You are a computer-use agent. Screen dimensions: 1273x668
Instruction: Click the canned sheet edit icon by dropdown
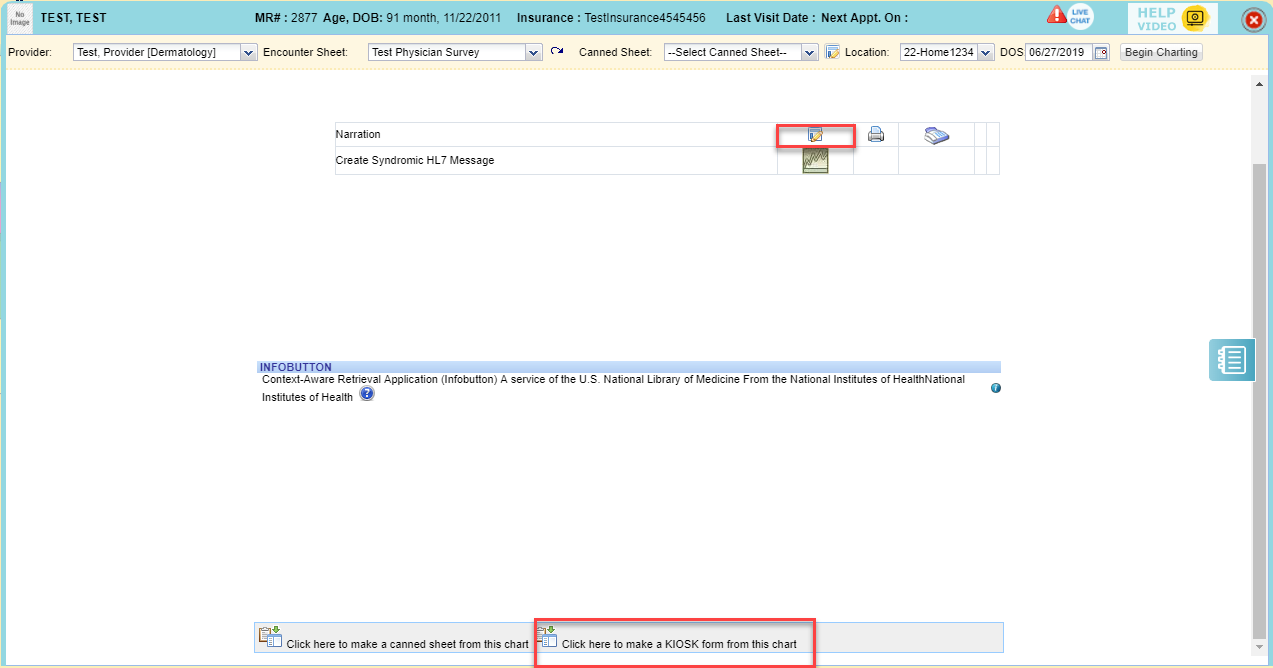click(832, 52)
